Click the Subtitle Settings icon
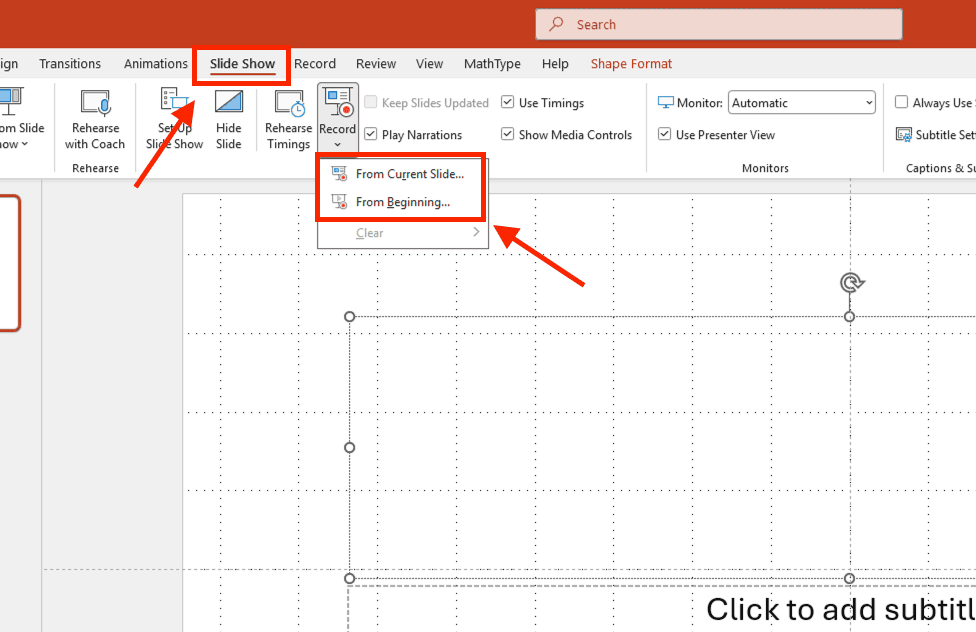Screen dimensions: 976x632 click(903, 135)
